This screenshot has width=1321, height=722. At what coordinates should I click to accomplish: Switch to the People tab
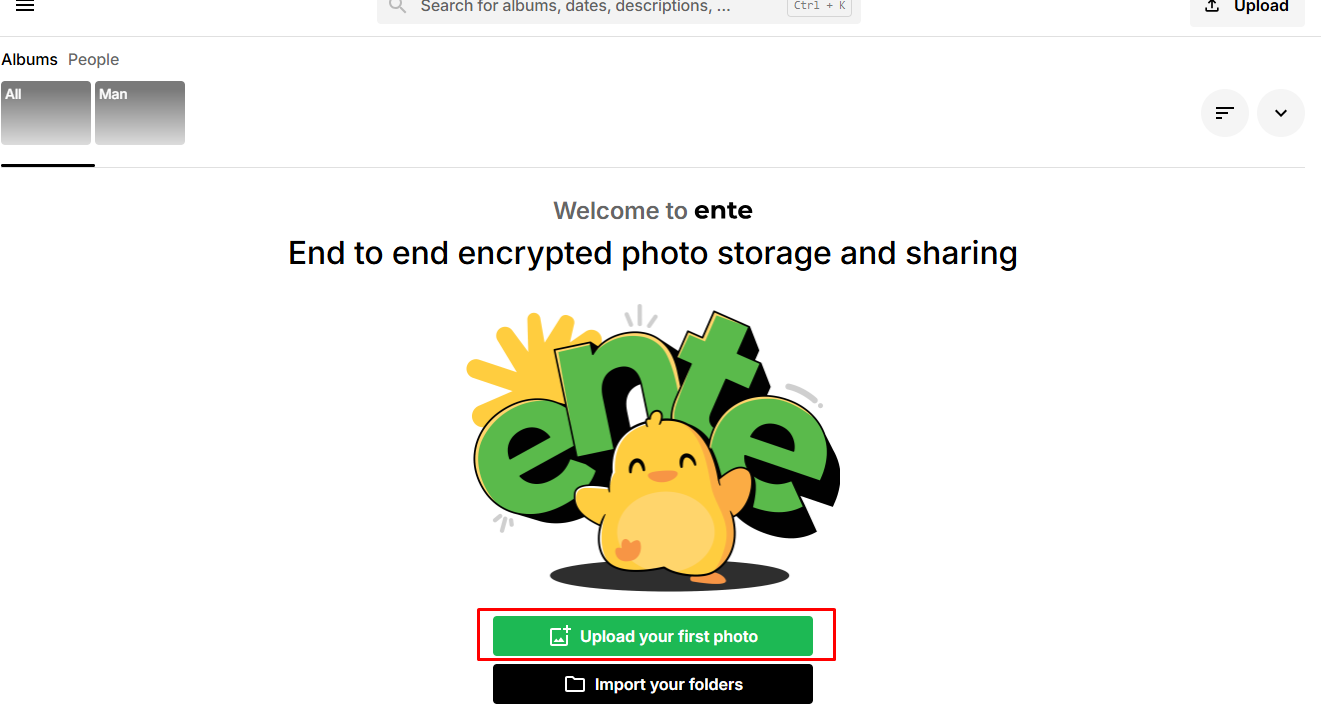point(93,60)
